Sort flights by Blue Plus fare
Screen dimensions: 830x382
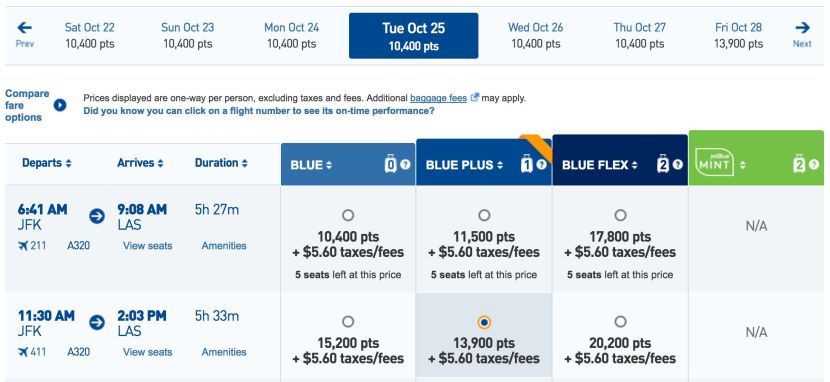(x=464, y=165)
